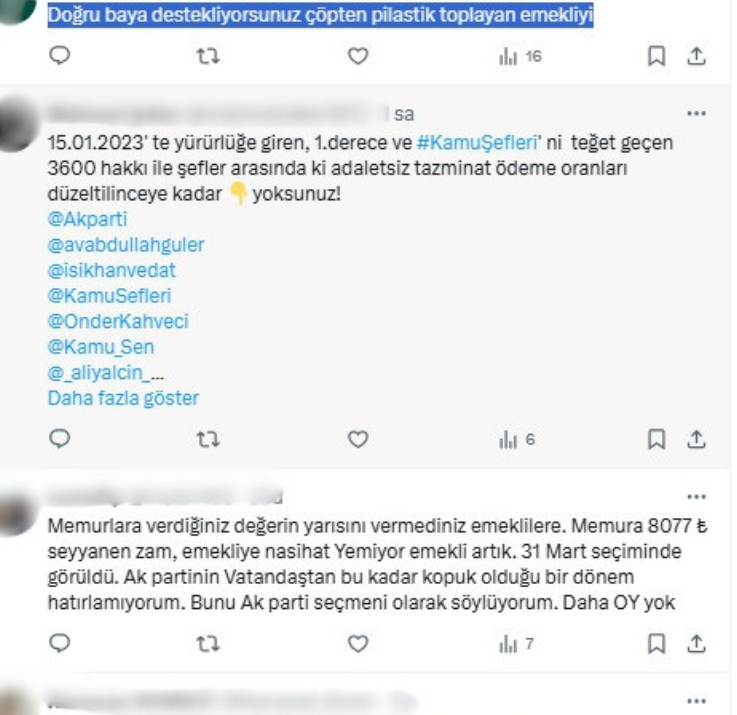Reply to the plastic-collecting retiree tweet
The height and width of the screenshot is (715, 737).
(x=60, y=56)
